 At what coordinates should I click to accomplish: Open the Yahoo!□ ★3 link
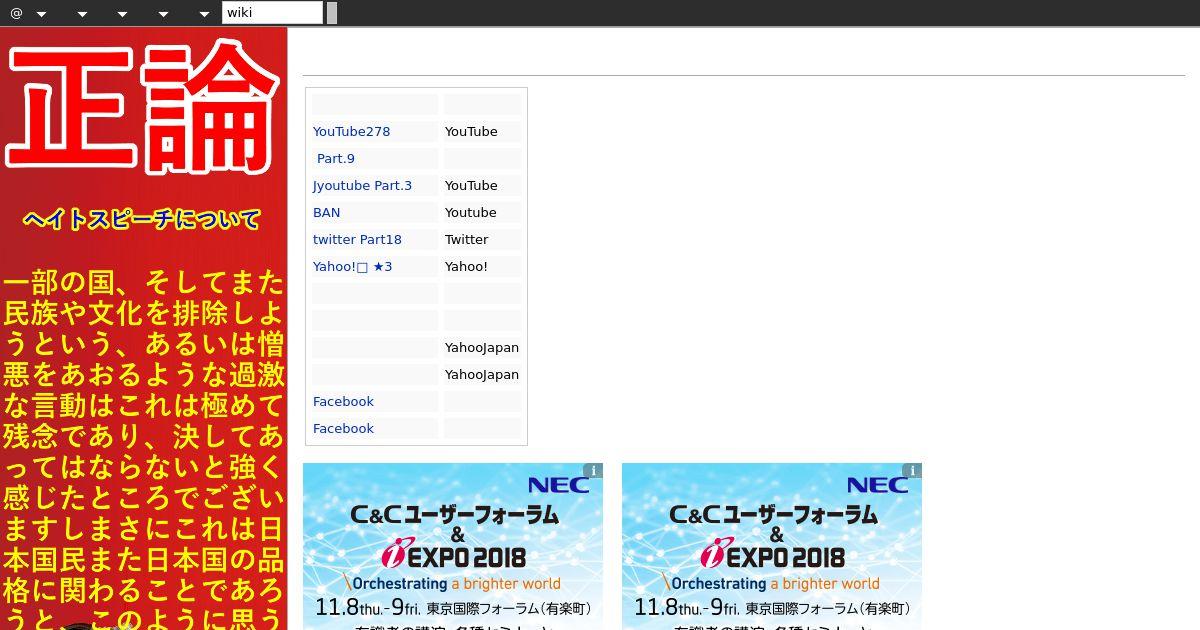[x=352, y=267]
